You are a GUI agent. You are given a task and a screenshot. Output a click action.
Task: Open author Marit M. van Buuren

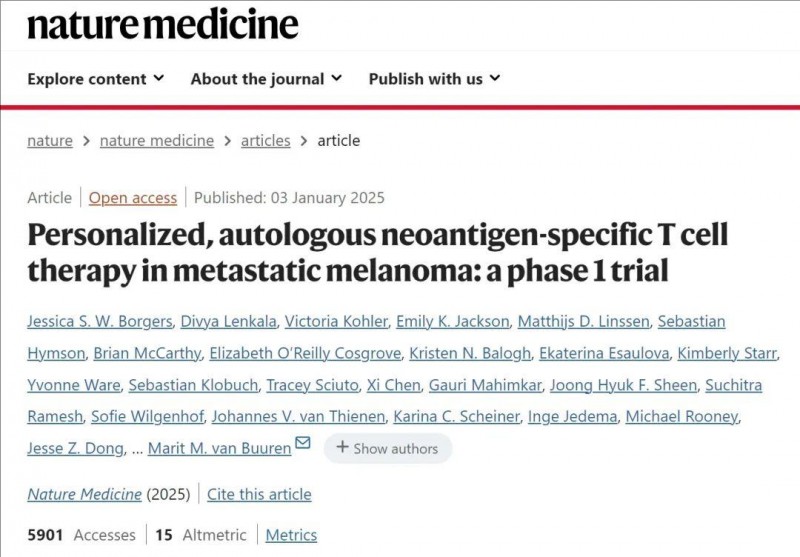219,448
